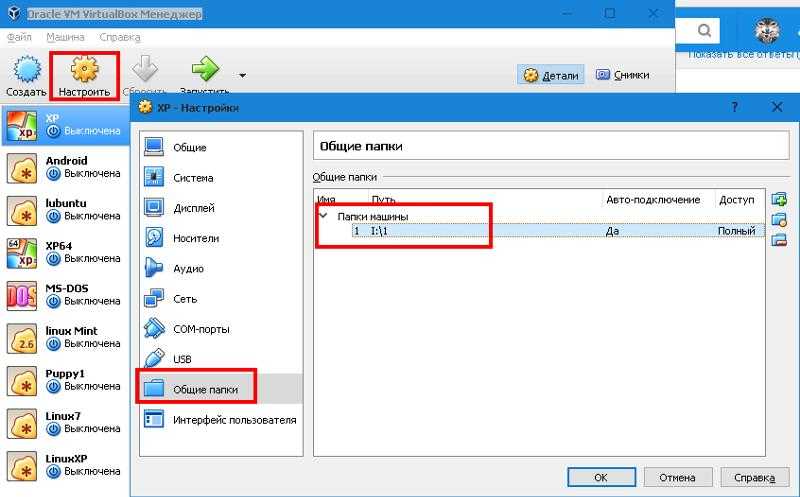The height and width of the screenshot is (497, 800).
Task: Select the linux Mint virtual machine
Action: coord(65,338)
